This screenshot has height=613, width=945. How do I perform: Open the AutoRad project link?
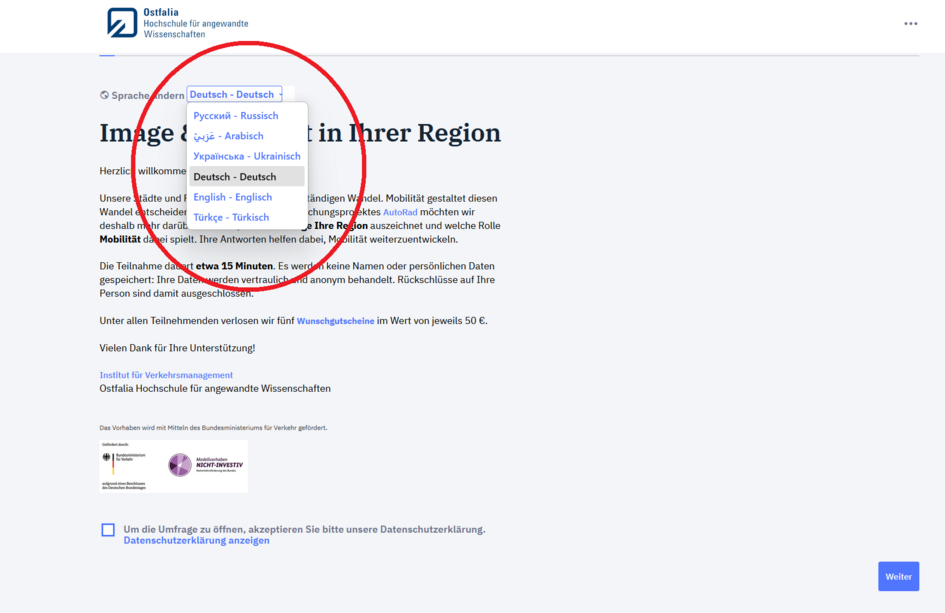click(400, 212)
